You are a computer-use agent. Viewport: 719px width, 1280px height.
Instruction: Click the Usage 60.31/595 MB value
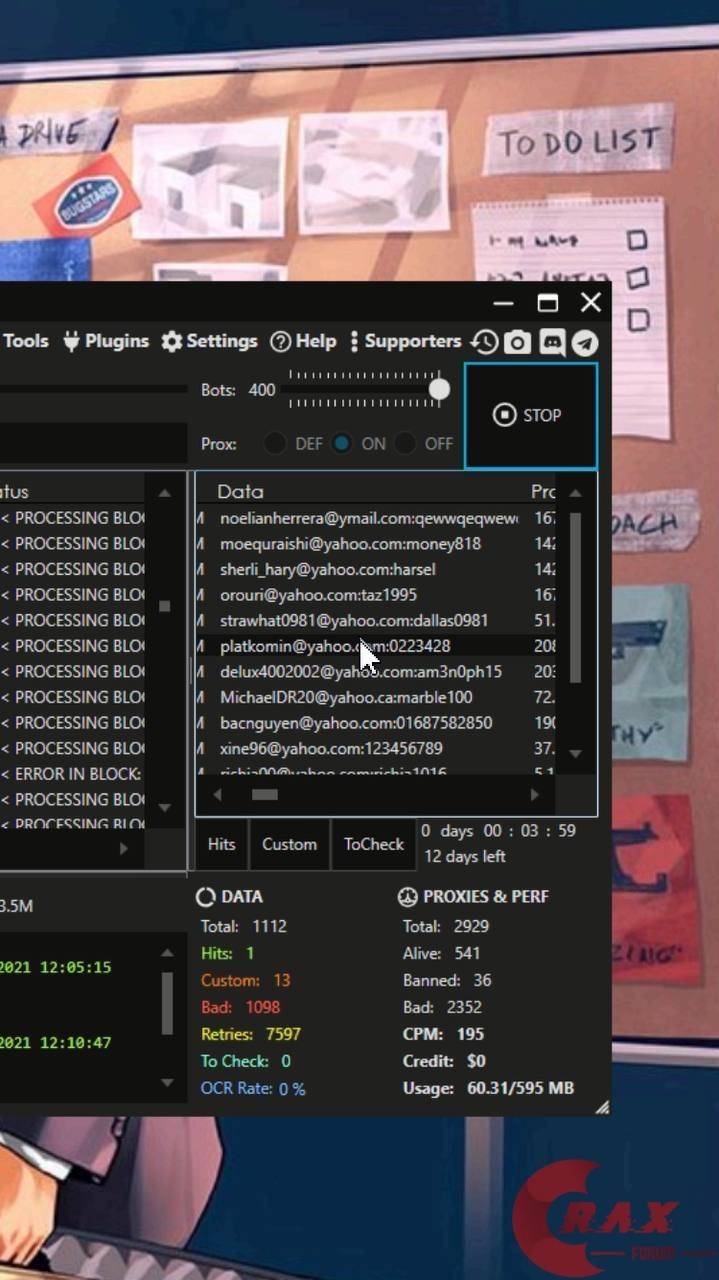(520, 1088)
